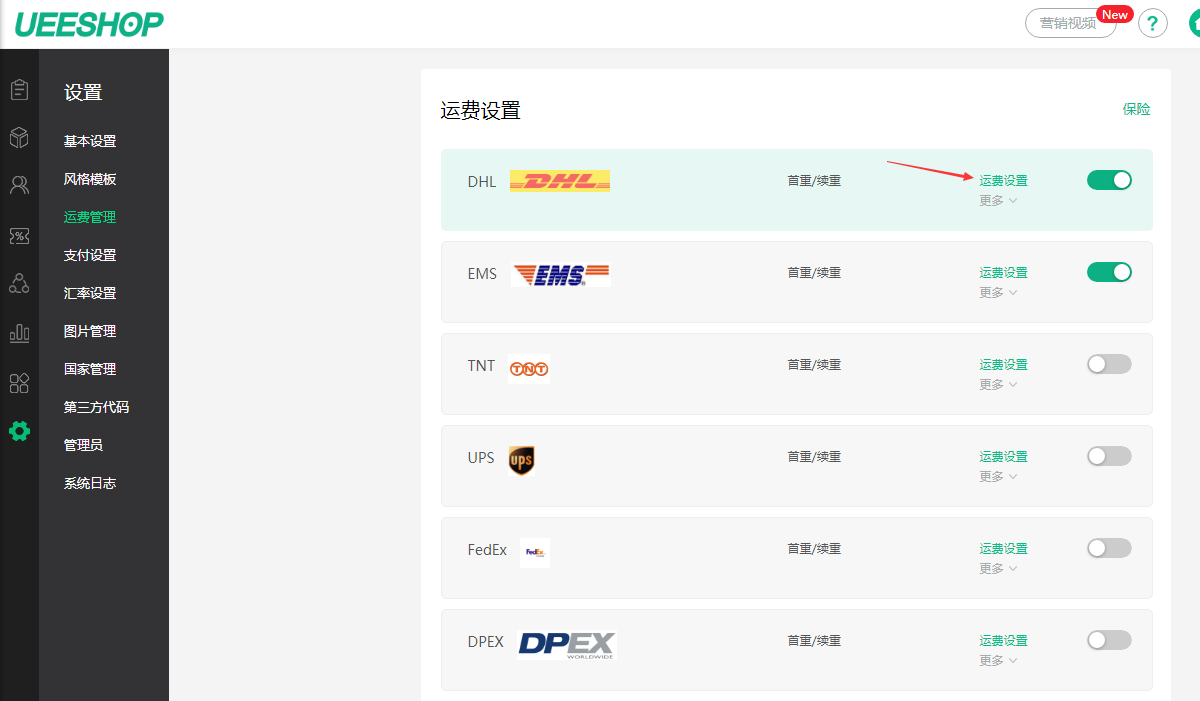Open 系统日志 in settings menu
This screenshot has height=701, width=1200.
[x=90, y=483]
